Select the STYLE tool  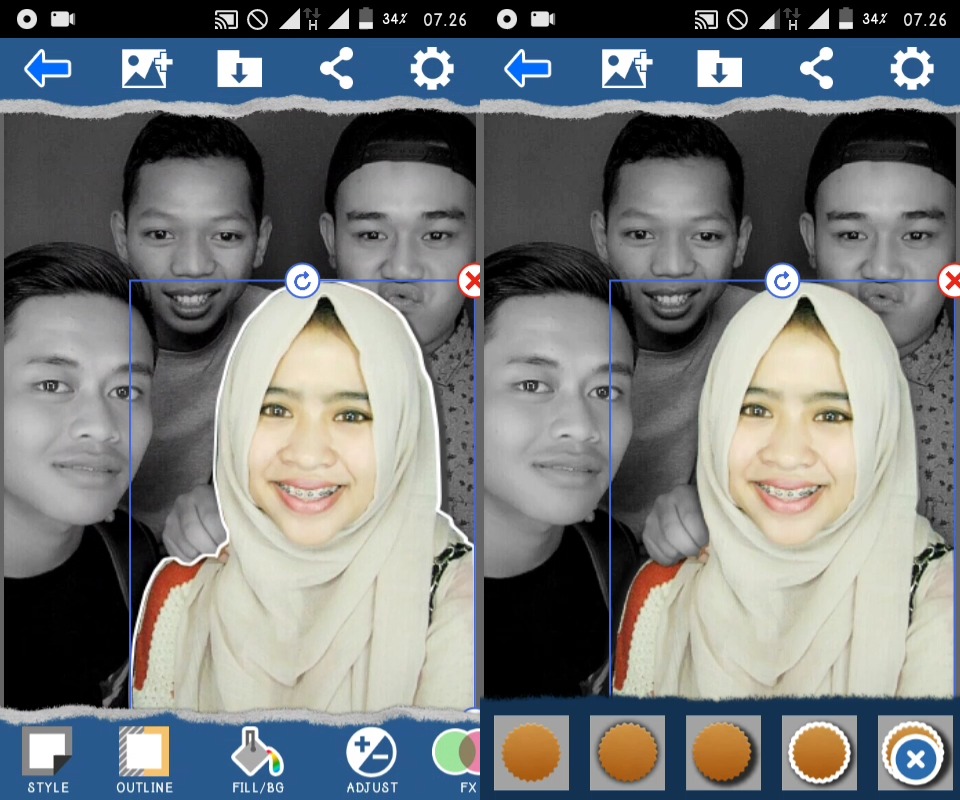click(47, 760)
